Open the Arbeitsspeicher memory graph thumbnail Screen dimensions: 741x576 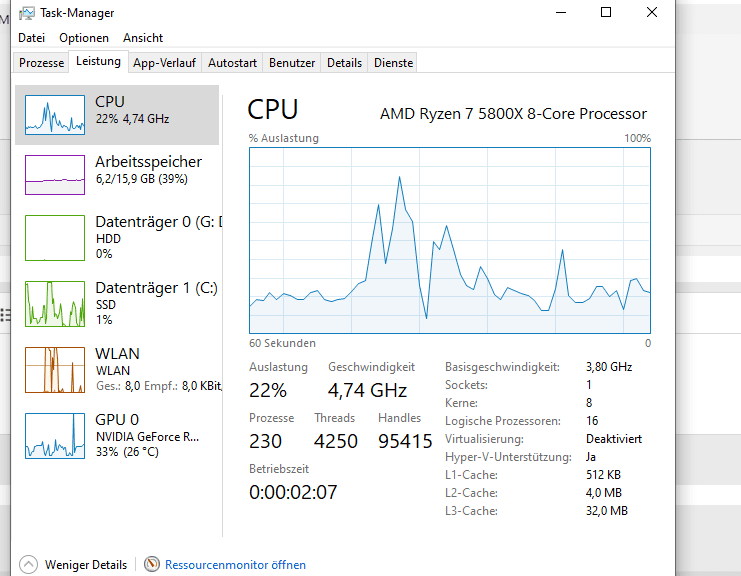coord(55,175)
